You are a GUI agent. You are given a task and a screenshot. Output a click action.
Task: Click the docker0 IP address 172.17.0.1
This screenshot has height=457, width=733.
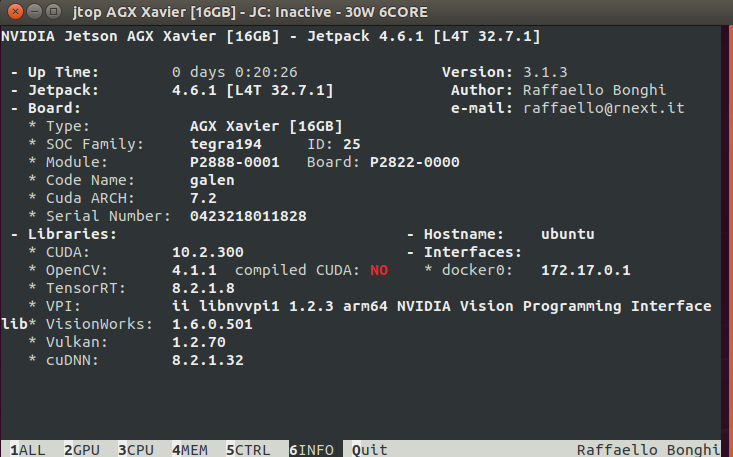point(584,270)
